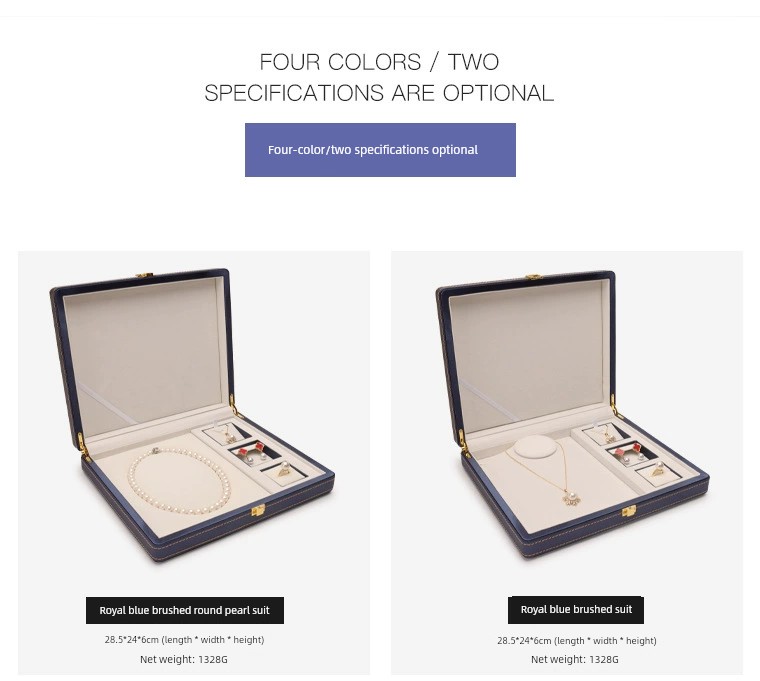Click the FOUR COLORS / TWO SPECIFICATIONS heading
Screen dimensions: 760x681
coord(380,77)
